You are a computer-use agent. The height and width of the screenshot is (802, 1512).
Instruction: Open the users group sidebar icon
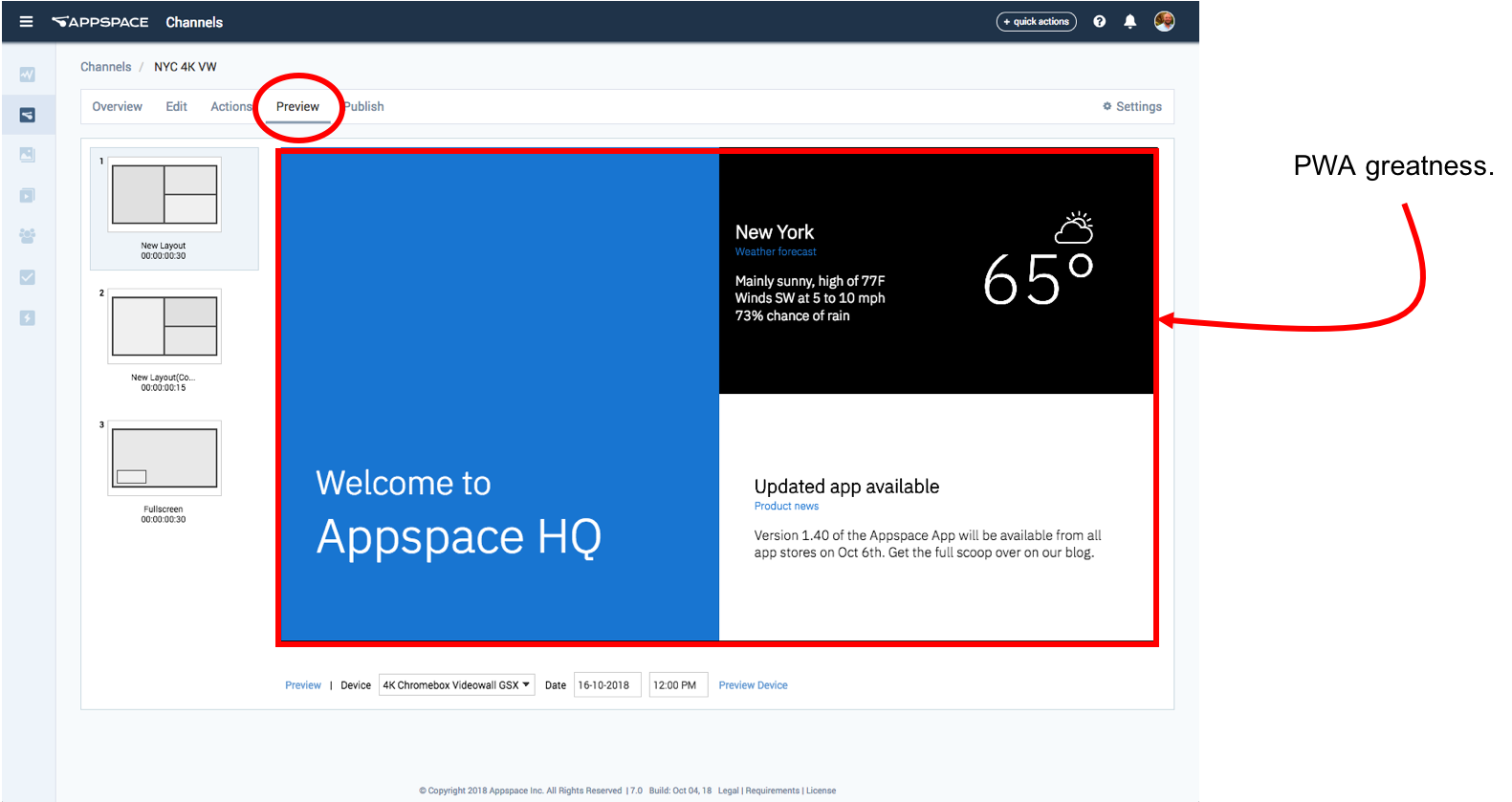pos(28,235)
